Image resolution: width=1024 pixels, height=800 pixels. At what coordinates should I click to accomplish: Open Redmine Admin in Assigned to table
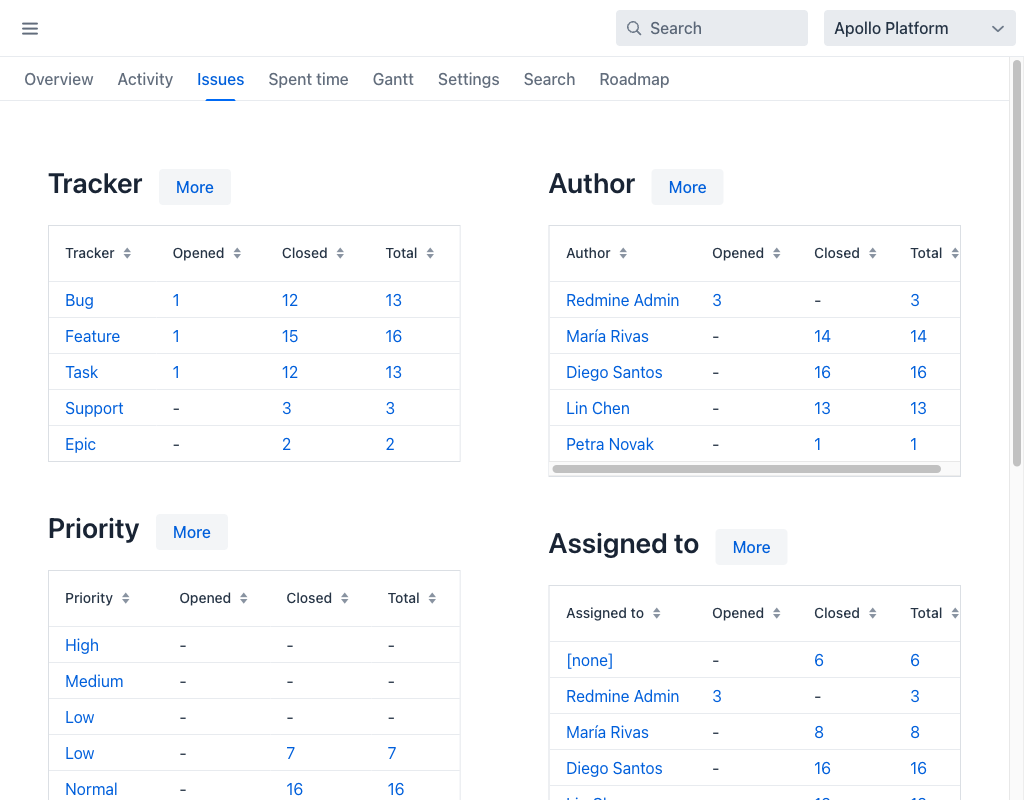[x=622, y=696]
